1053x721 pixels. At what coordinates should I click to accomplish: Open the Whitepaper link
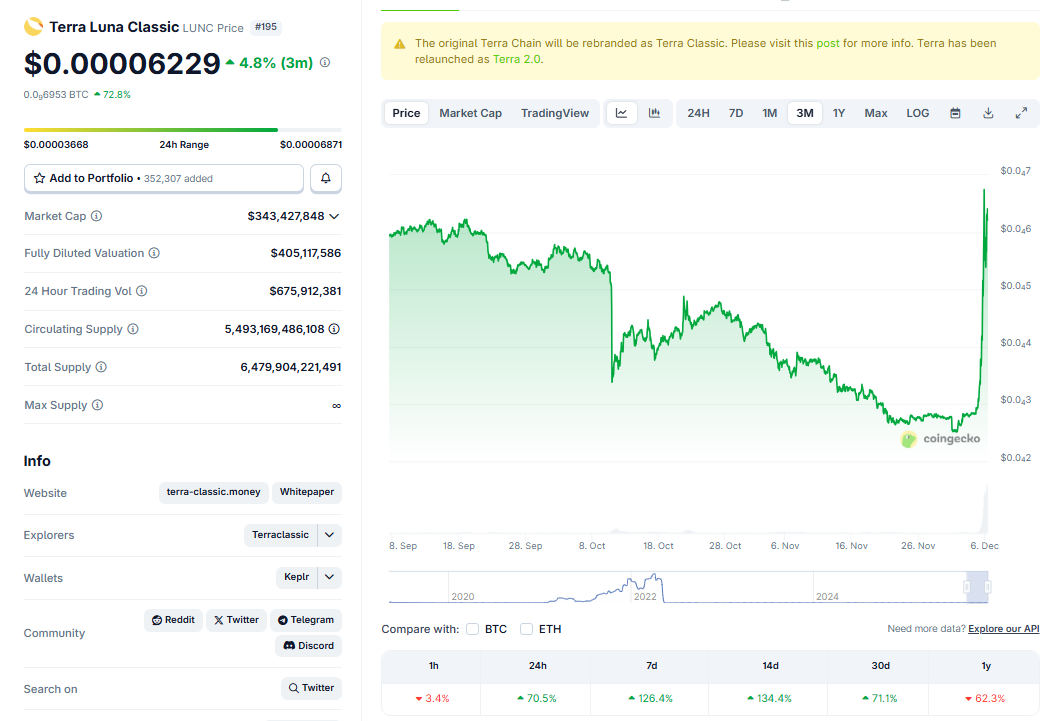(306, 492)
